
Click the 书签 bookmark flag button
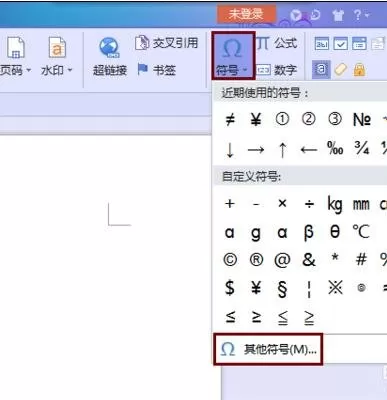point(156,70)
